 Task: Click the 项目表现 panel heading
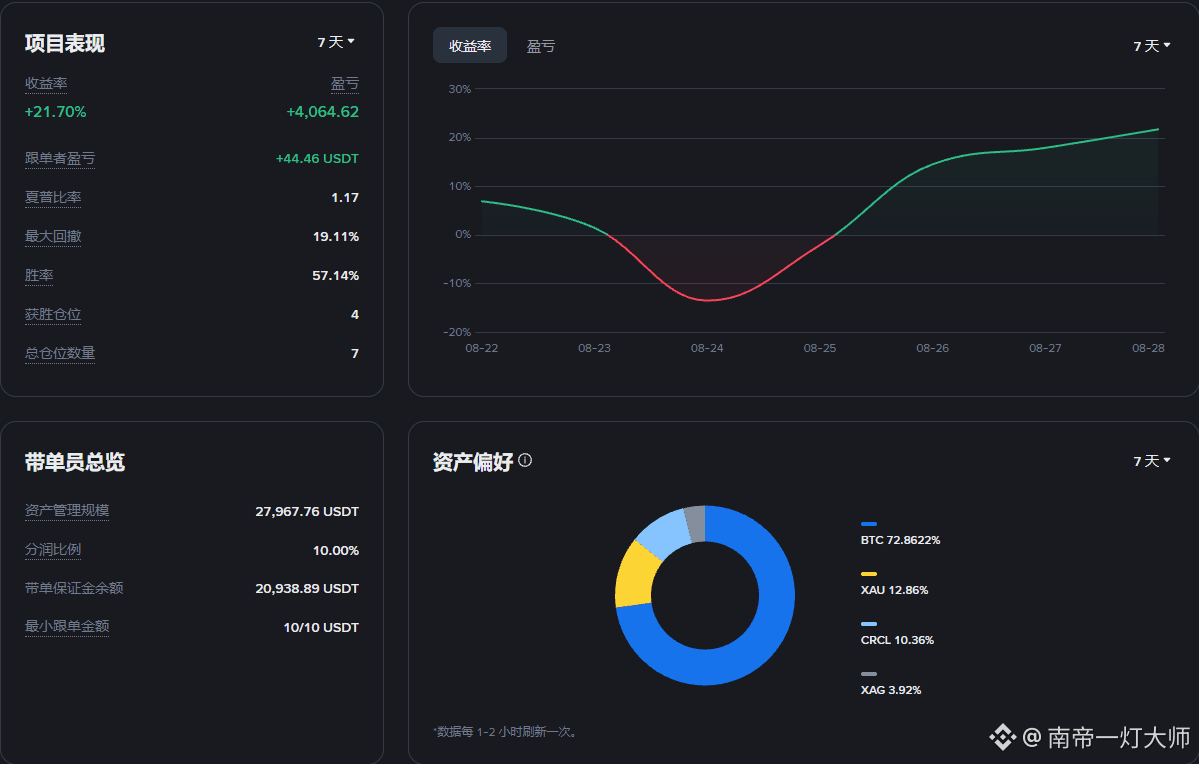(65, 44)
